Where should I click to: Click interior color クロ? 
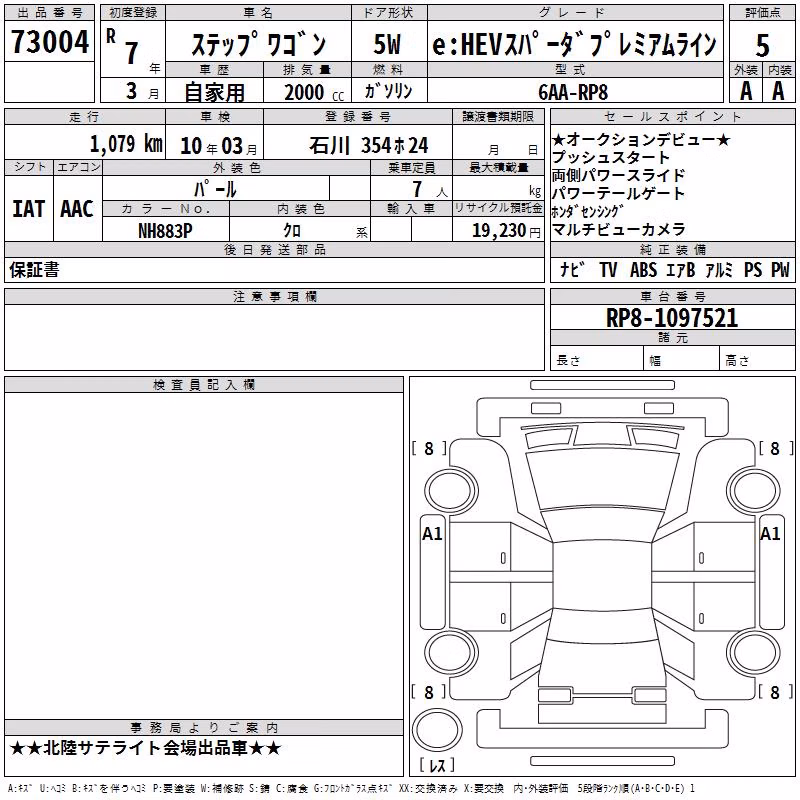292,231
